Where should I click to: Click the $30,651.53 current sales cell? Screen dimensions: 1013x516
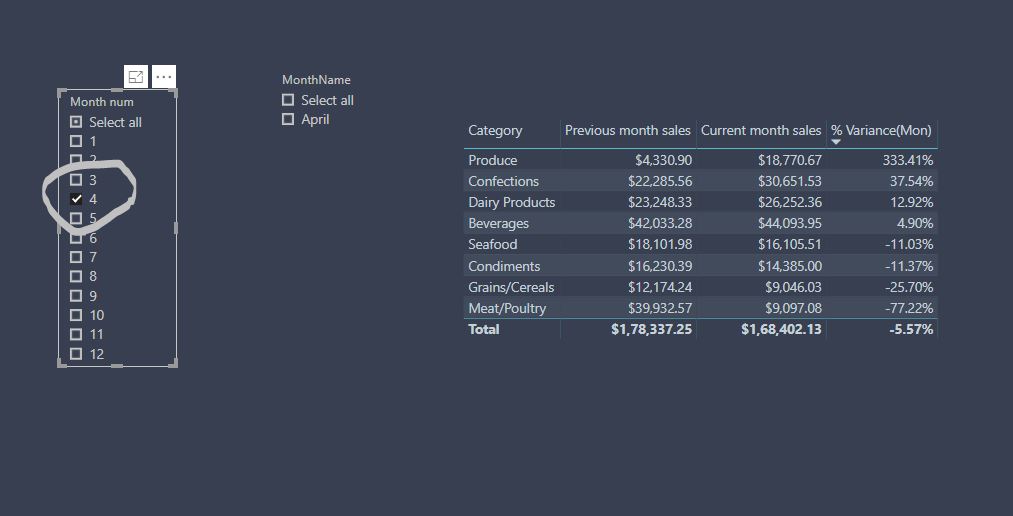[x=790, y=181]
